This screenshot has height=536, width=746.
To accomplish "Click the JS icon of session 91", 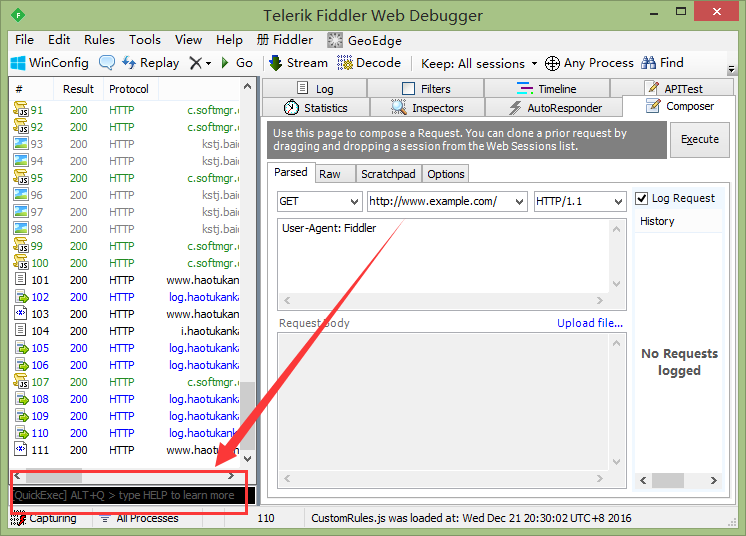I will (21, 109).
